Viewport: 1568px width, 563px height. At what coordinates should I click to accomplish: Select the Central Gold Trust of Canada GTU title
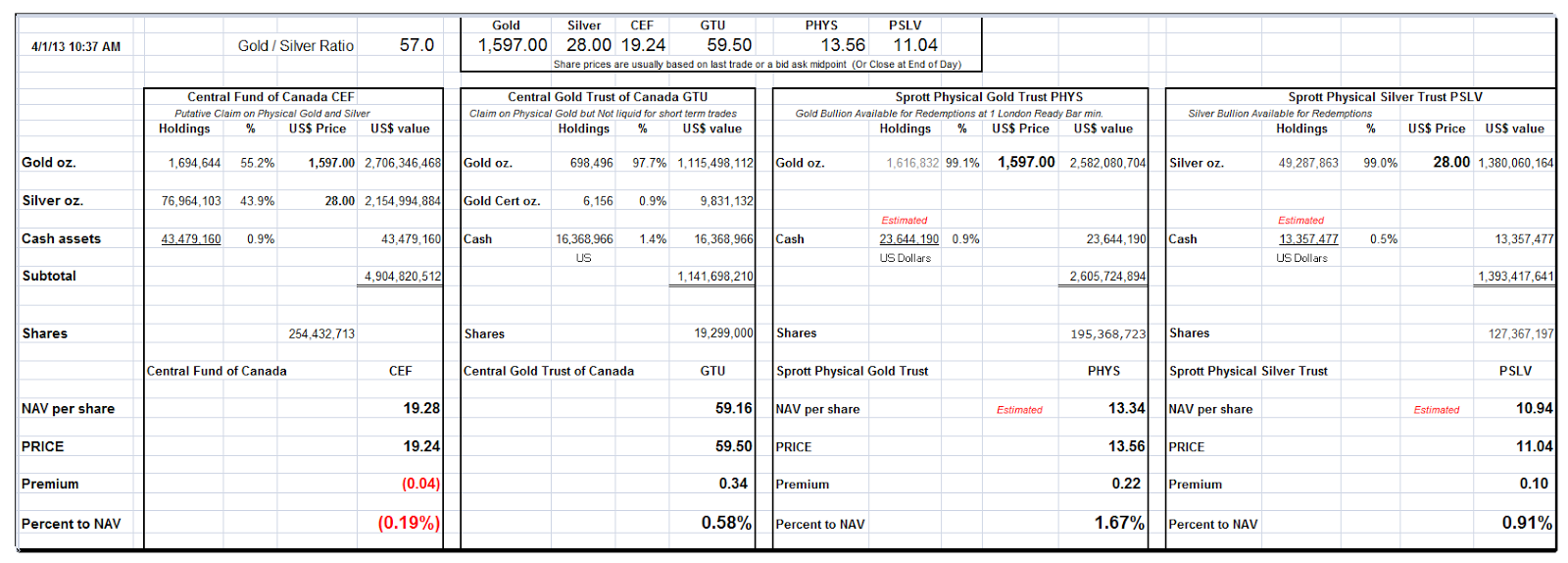point(608,97)
